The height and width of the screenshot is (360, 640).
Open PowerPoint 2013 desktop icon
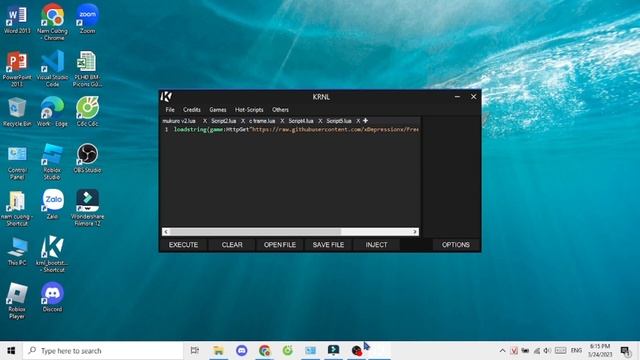(x=17, y=69)
